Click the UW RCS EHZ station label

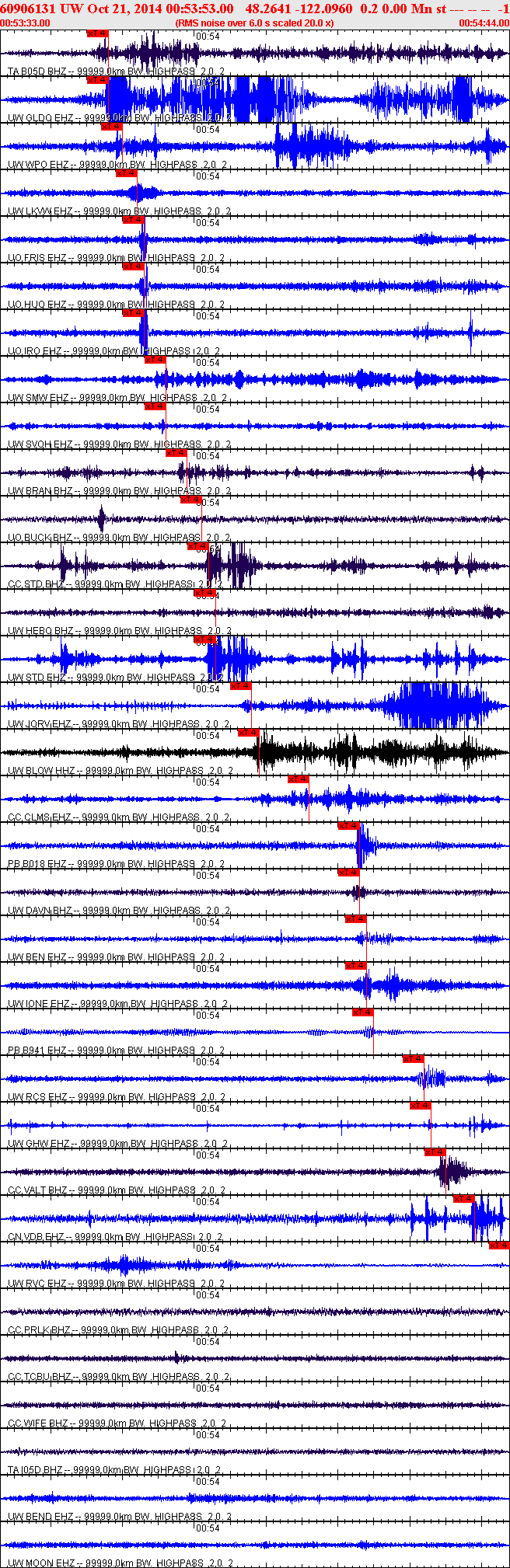[117, 1097]
